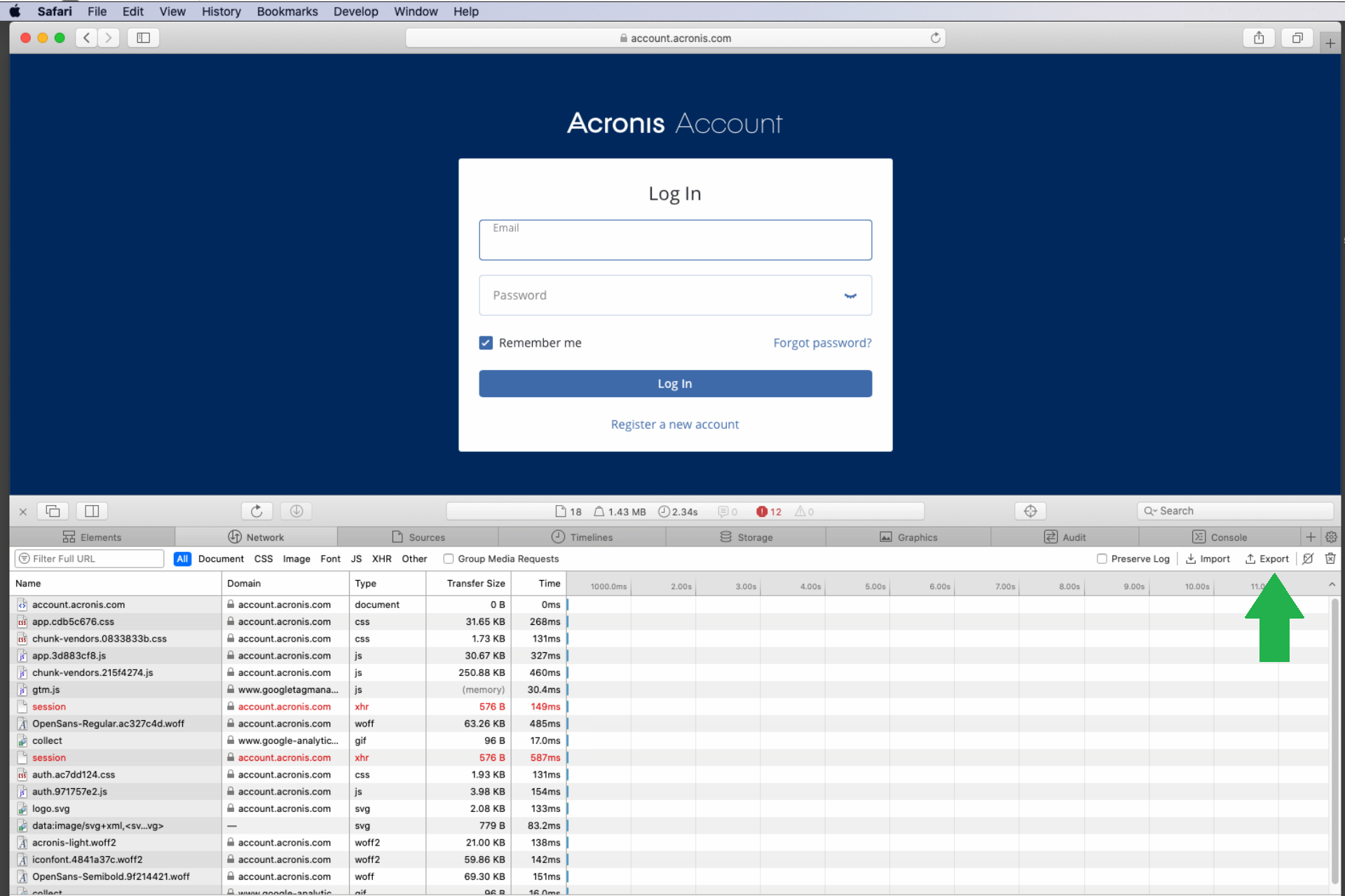Click the inspector download archive button
Image resolution: width=1345 pixels, height=896 pixels.
pos(296,511)
